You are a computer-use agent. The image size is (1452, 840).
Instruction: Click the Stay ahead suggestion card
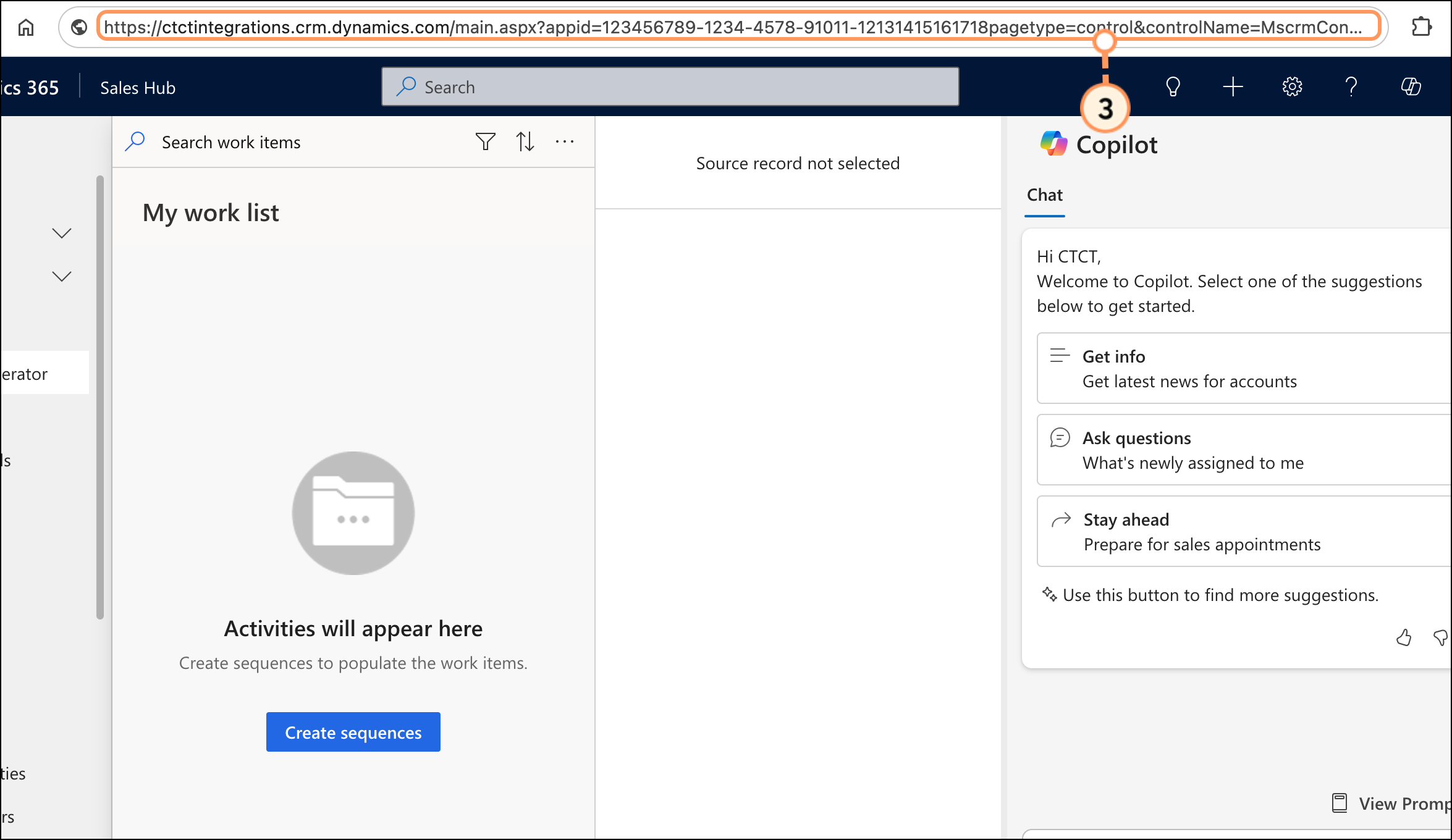pyautogui.click(x=1244, y=532)
